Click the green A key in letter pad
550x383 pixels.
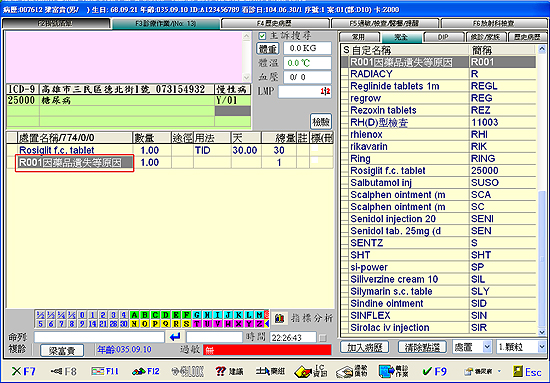[x=134, y=315]
